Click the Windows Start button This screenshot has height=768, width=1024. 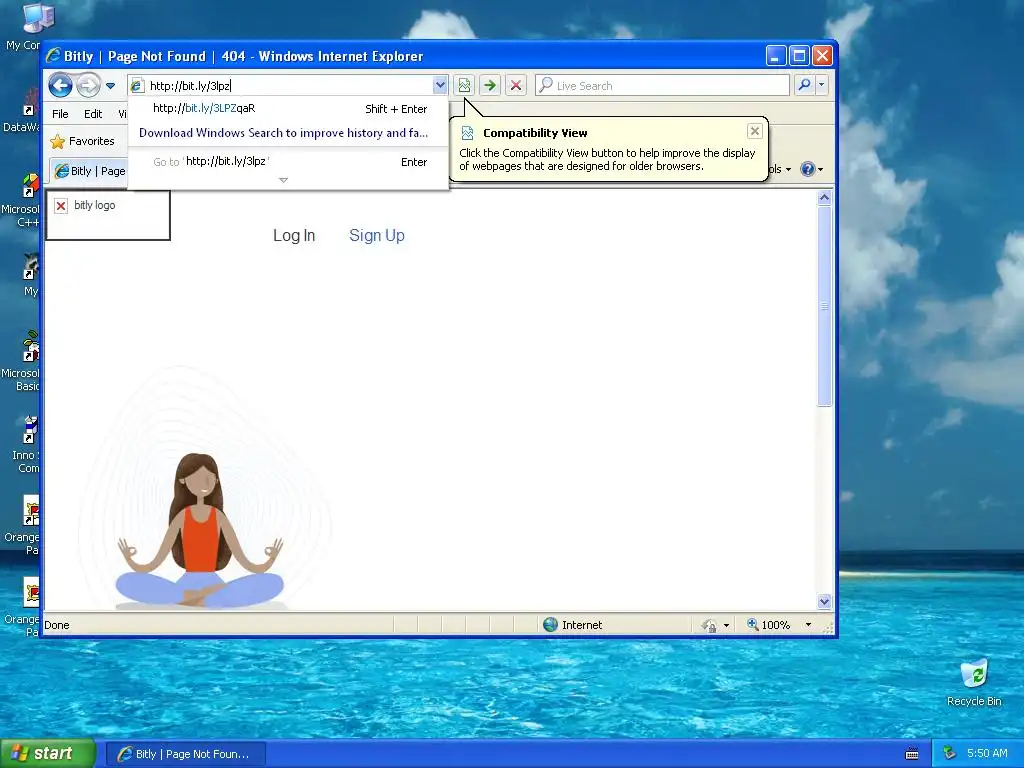coord(48,753)
